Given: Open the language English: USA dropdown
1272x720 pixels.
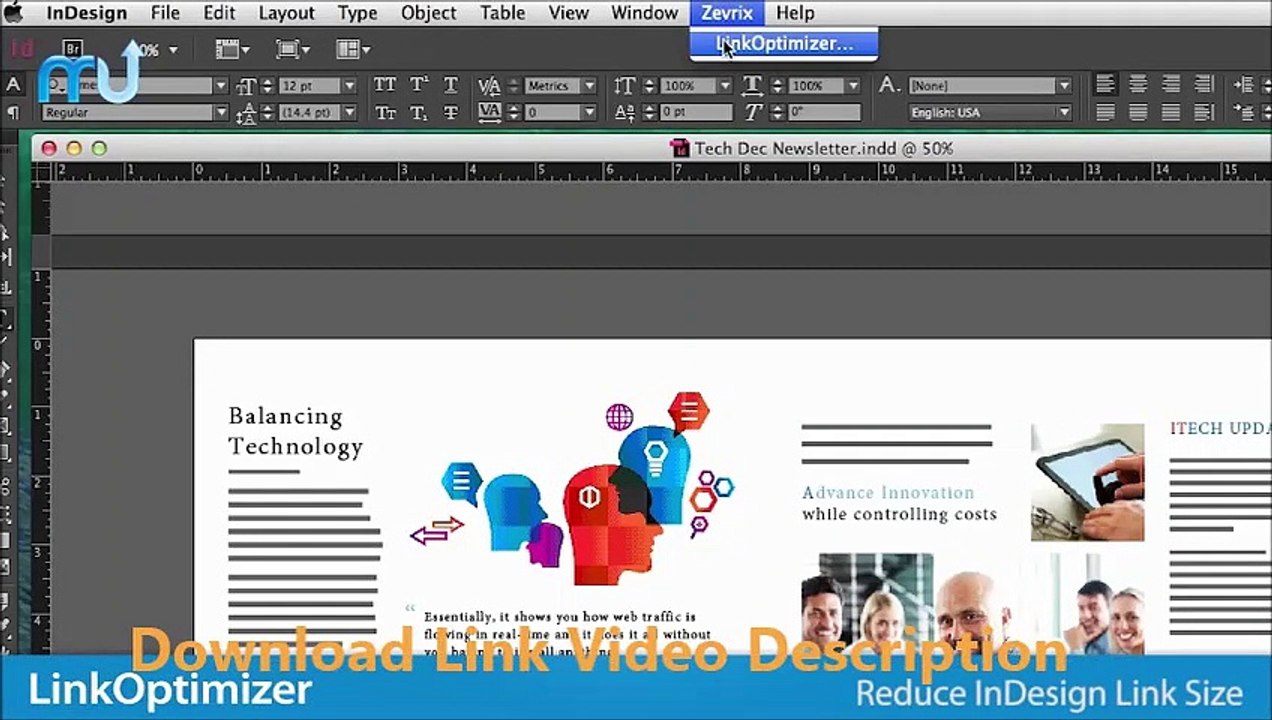Looking at the screenshot, I should (x=1064, y=113).
